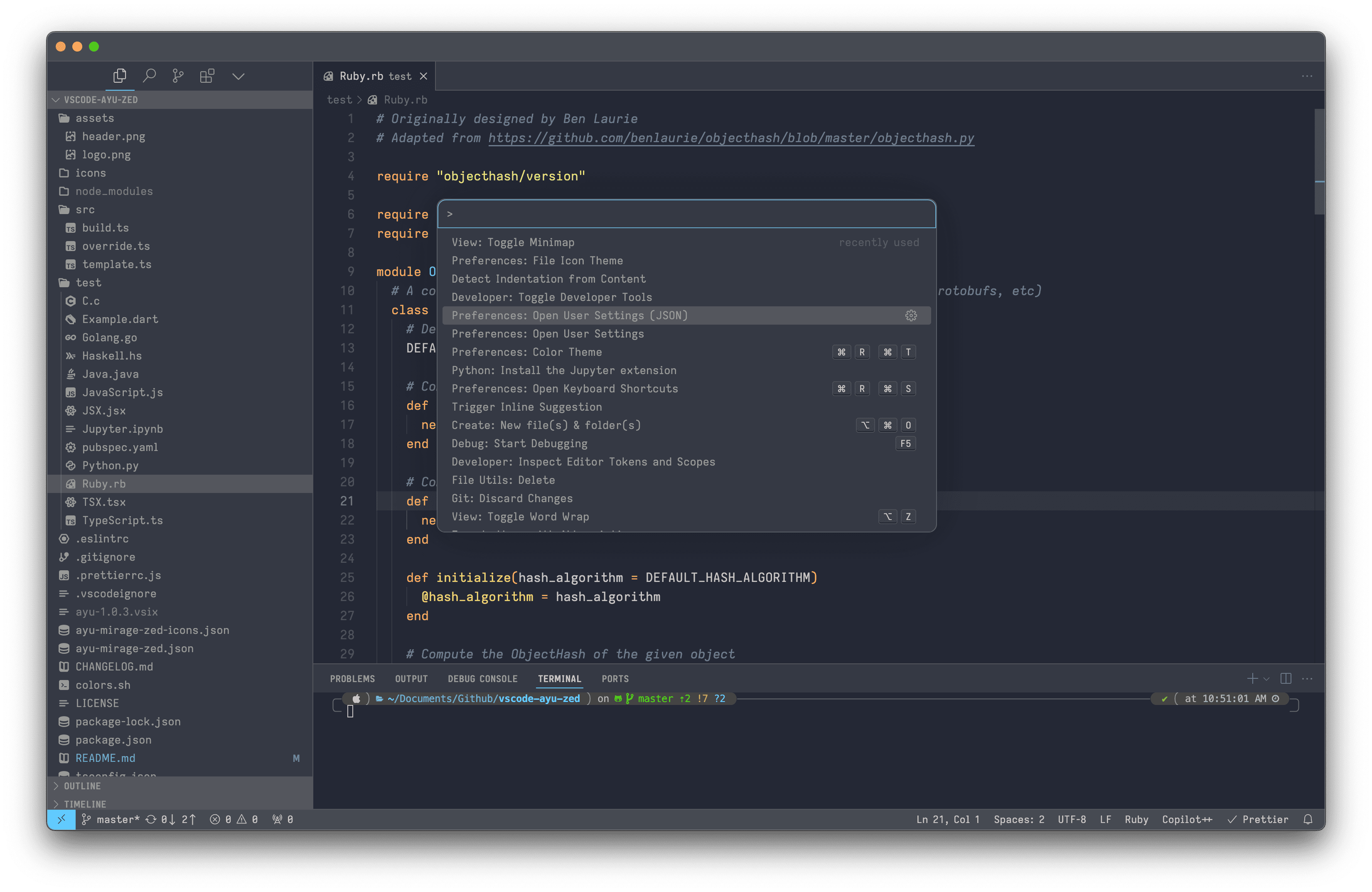Switch to the PROBLEMS panel tab
The height and width of the screenshot is (892, 1372).
[352, 679]
